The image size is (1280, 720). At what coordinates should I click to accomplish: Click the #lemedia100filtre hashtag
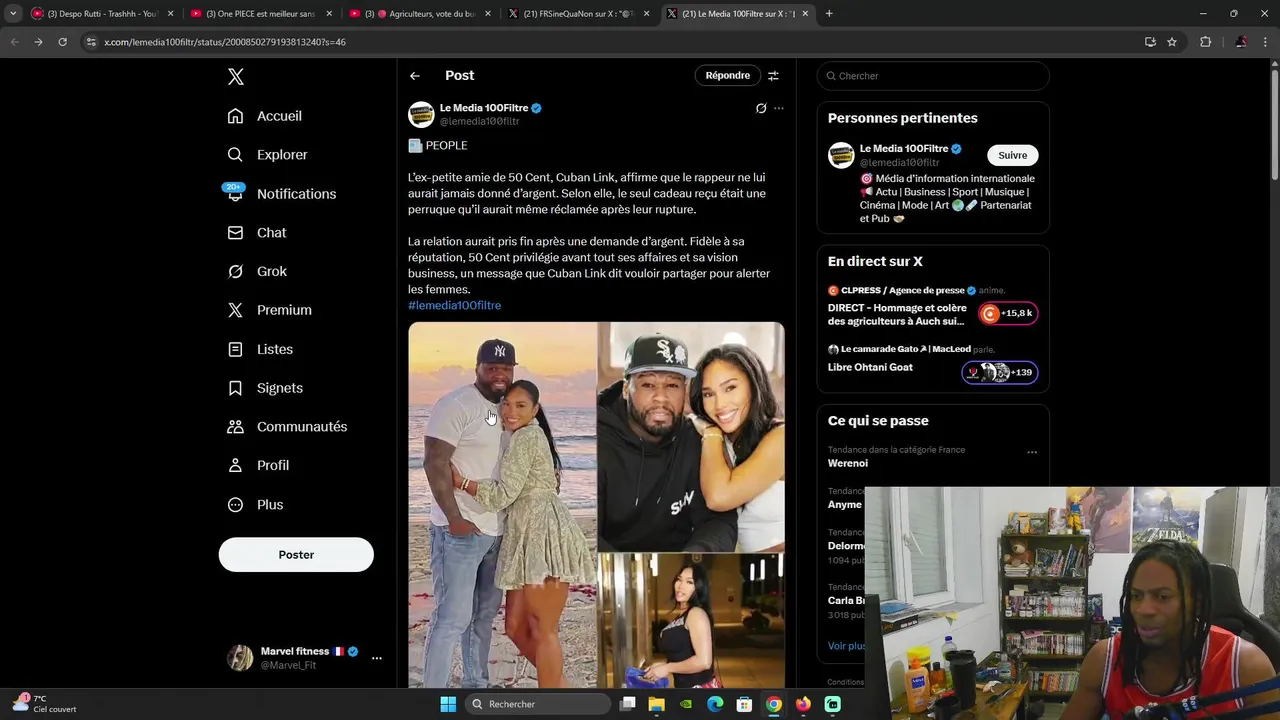(455, 306)
